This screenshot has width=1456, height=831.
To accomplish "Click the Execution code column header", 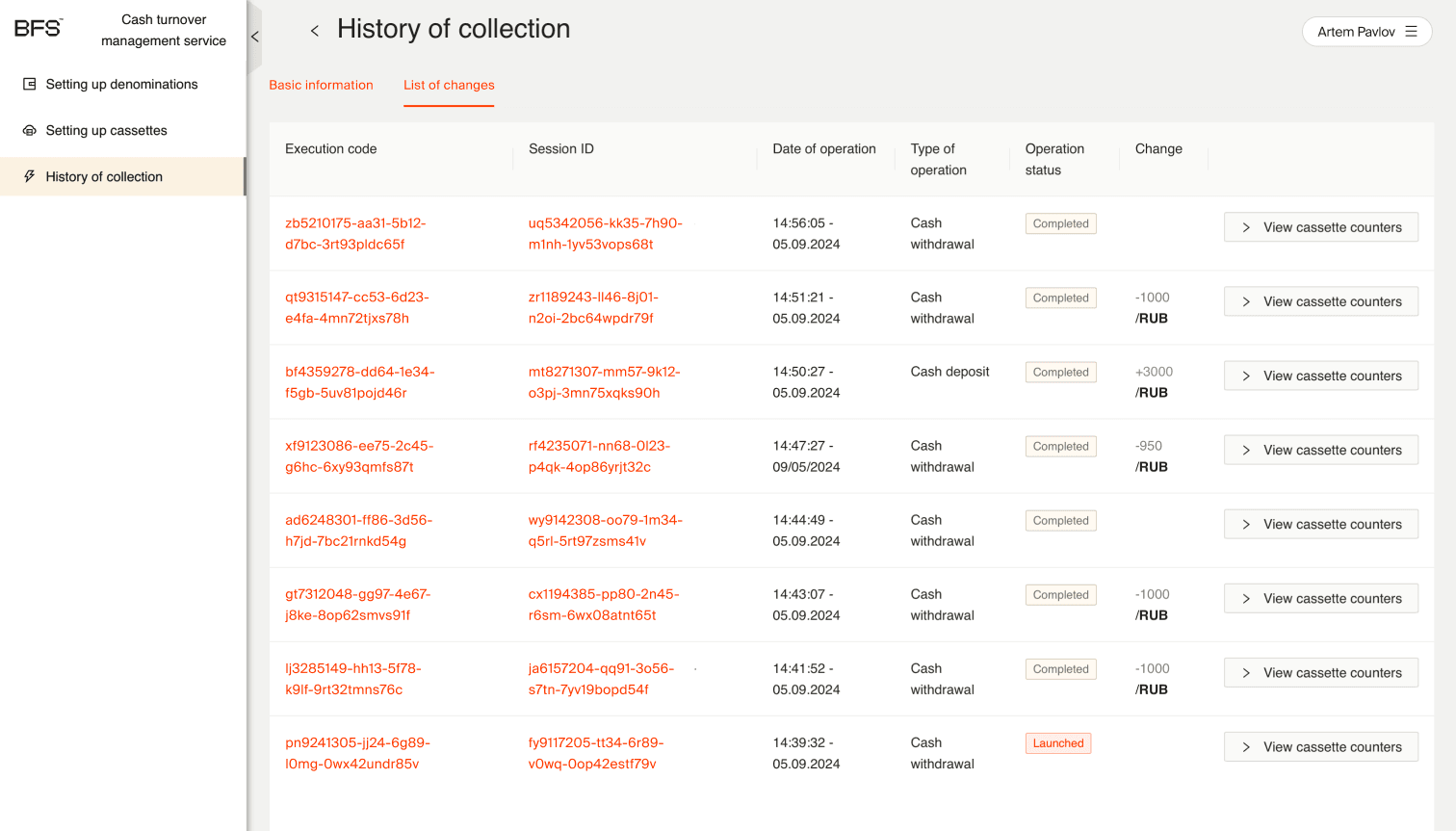I will pos(331,149).
